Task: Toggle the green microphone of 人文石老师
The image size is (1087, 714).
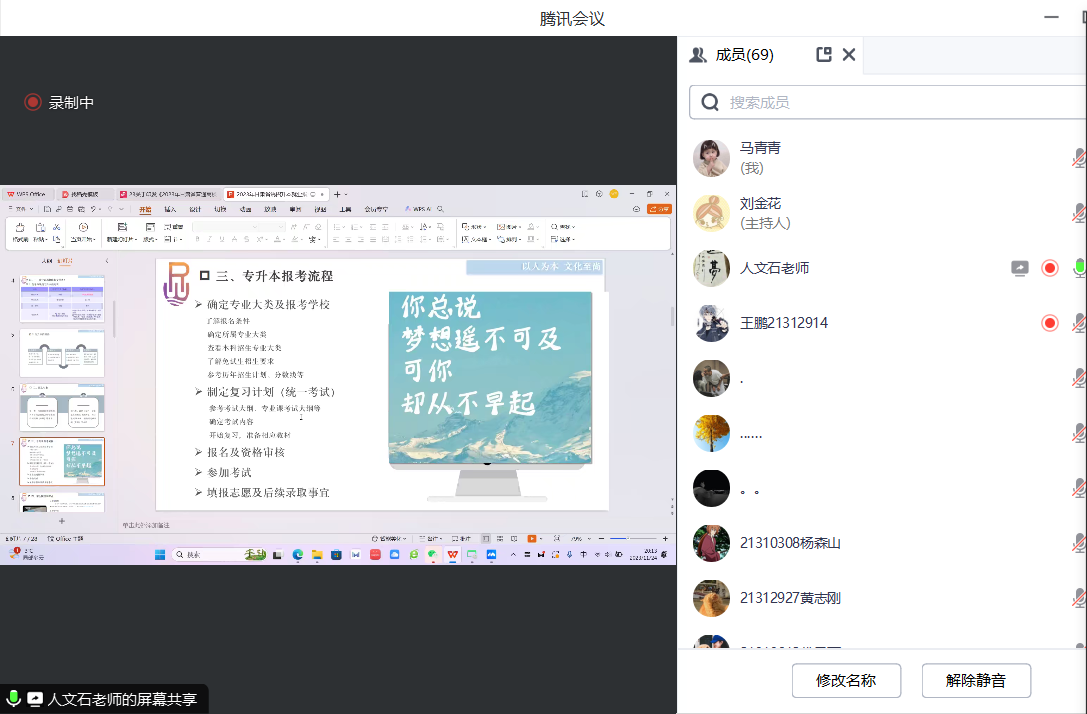Action: tap(1079, 268)
